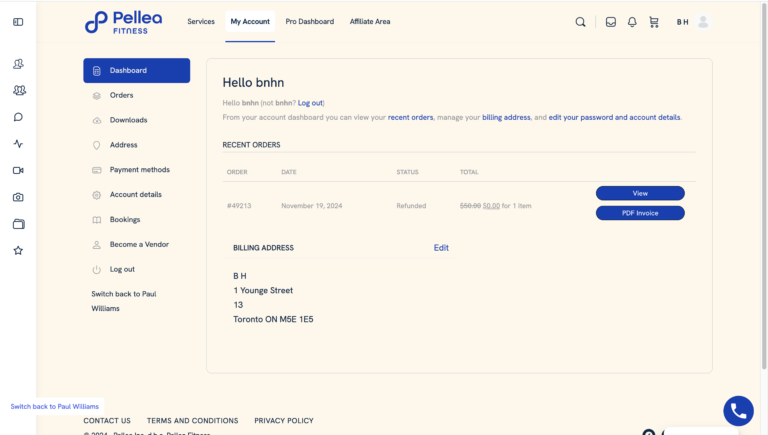Click the page vertical scrollbar
Screen dimensions: 768x435
point(764,186)
